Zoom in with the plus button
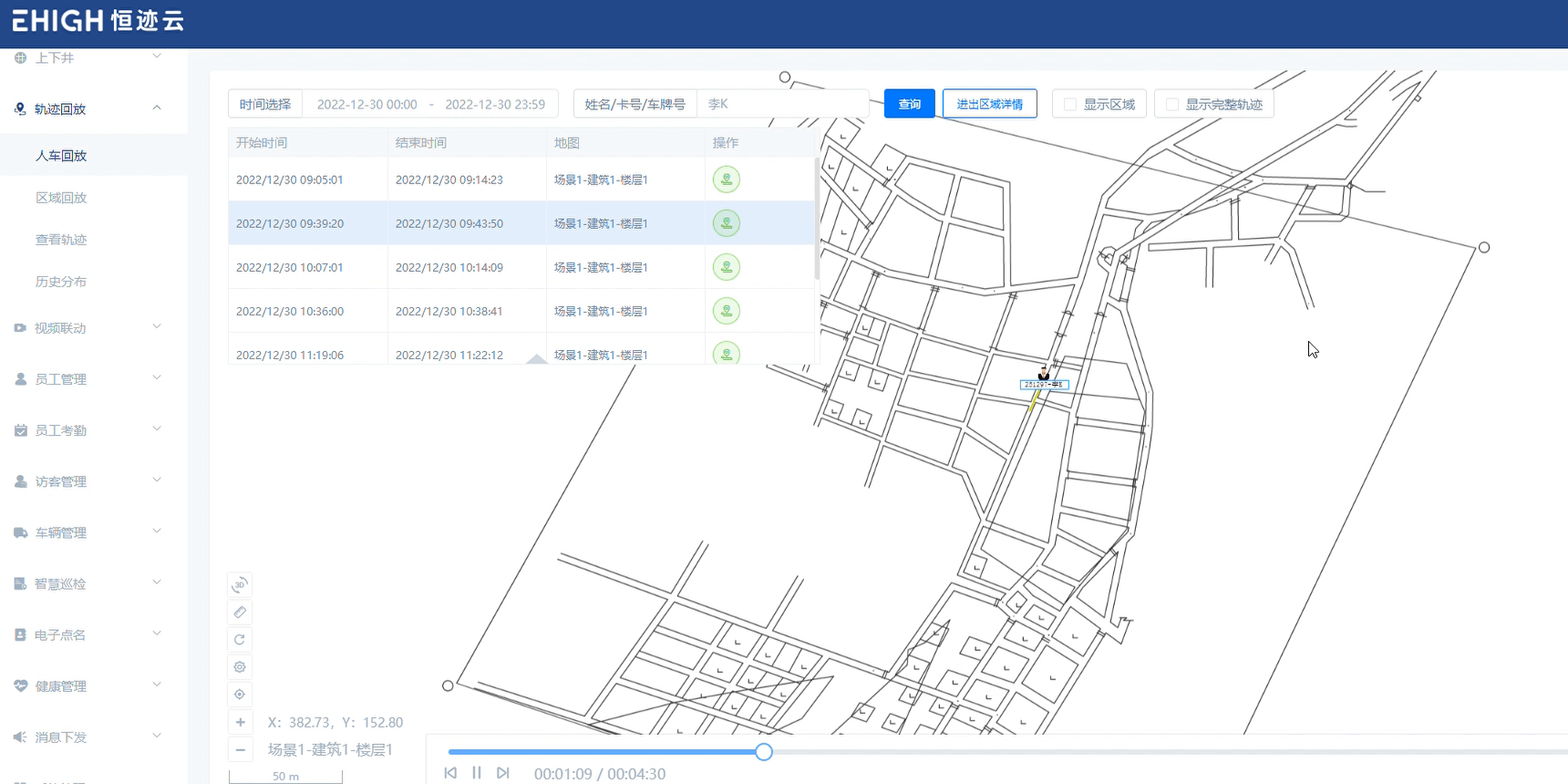The height and width of the screenshot is (784, 1568). tap(240, 722)
